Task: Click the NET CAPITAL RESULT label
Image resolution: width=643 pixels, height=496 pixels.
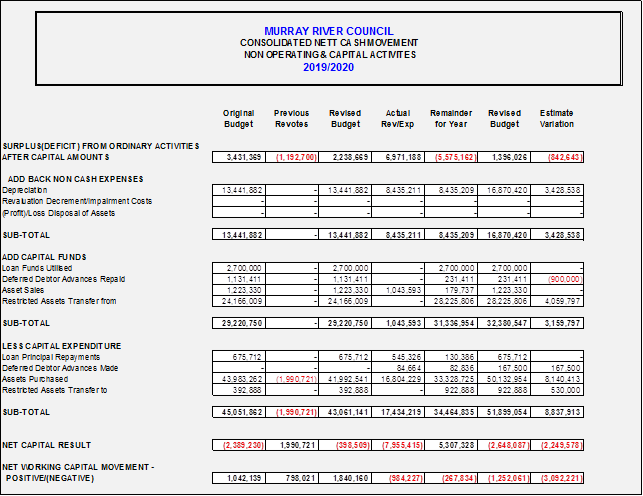Action: pyautogui.click(x=46, y=445)
